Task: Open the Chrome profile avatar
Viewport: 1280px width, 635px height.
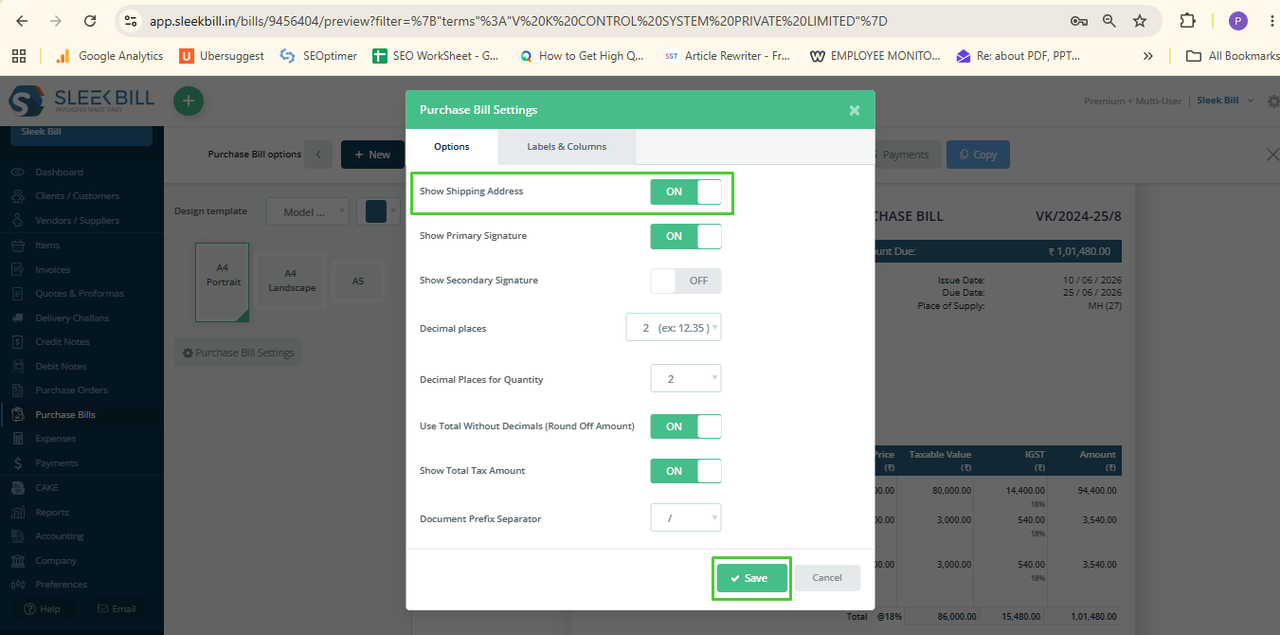Action: [x=1238, y=20]
